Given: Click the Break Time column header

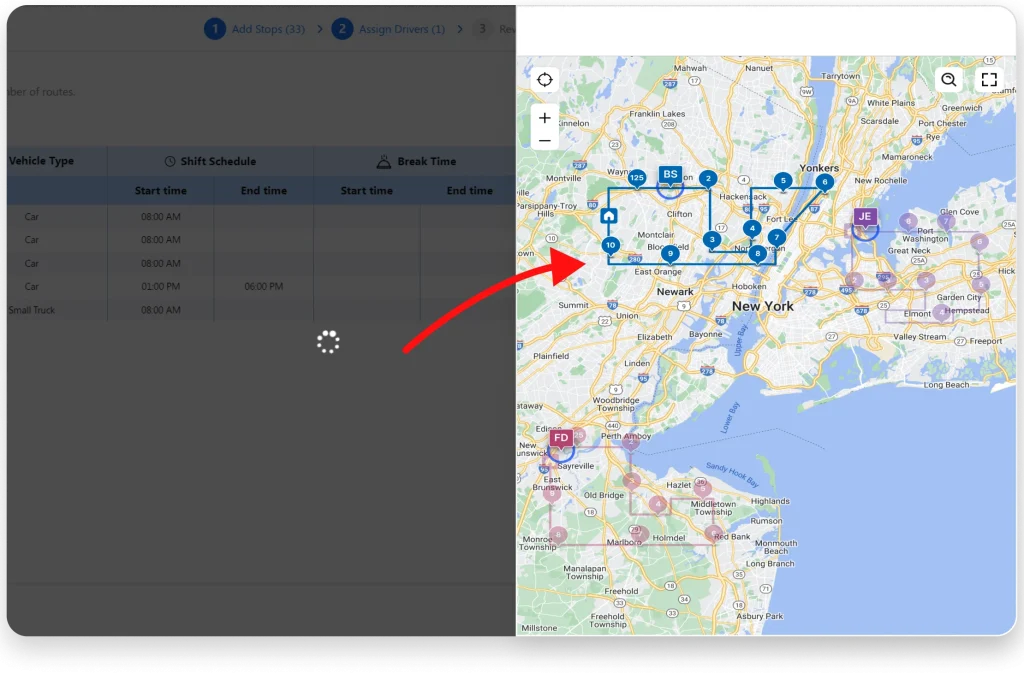Looking at the screenshot, I should pos(416,161).
